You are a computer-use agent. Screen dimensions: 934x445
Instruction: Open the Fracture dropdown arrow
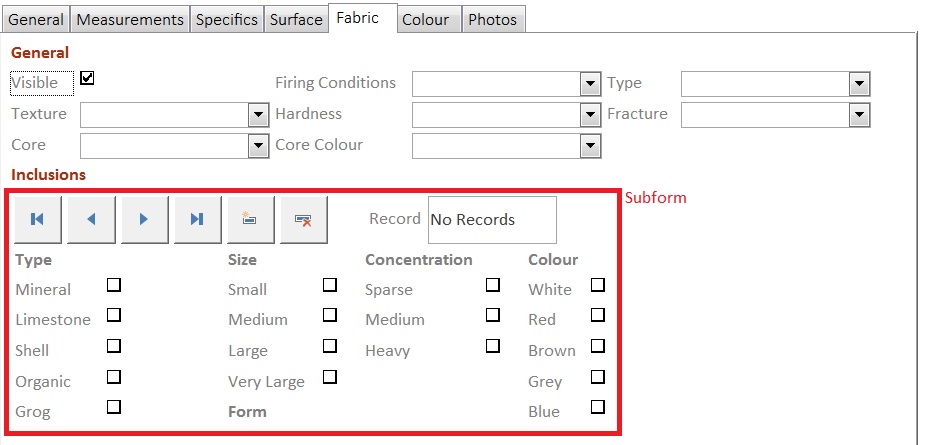point(859,115)
